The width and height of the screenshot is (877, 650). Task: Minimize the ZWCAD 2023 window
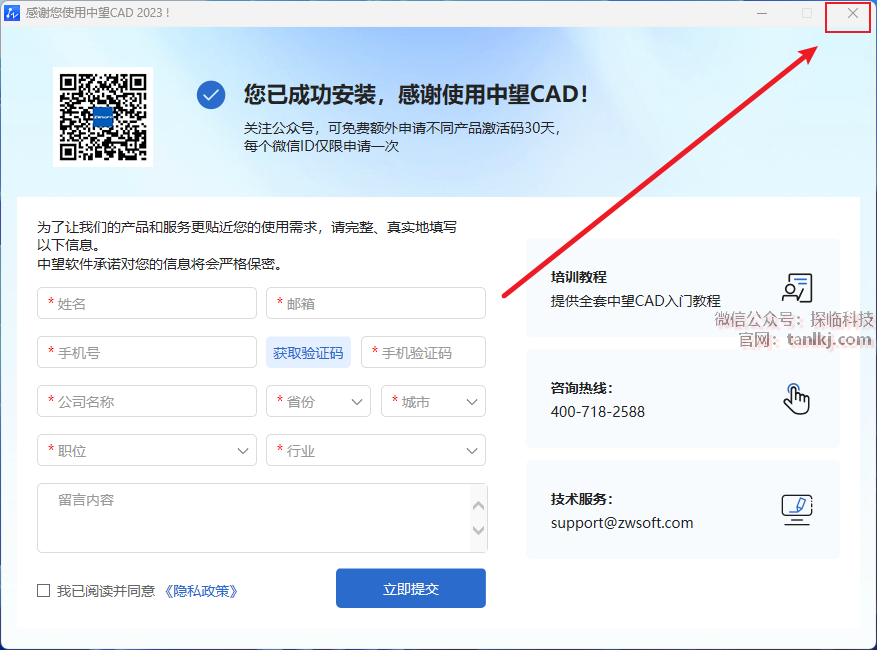762,13
